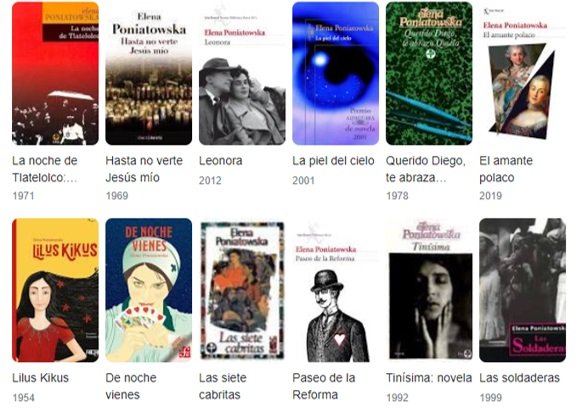Open the El amante polaco title link

click(x=506, y=169)
